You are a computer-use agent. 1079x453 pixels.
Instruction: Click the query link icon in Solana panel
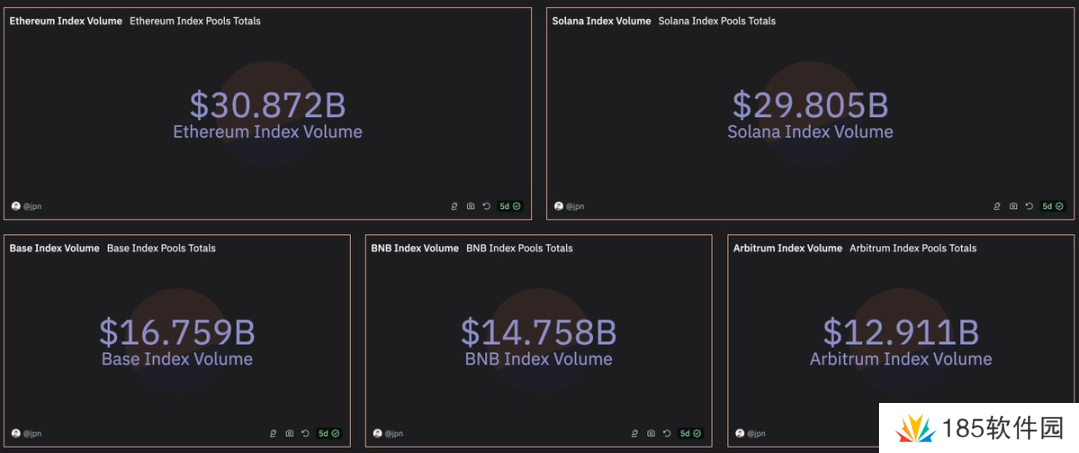click(996, 206)
